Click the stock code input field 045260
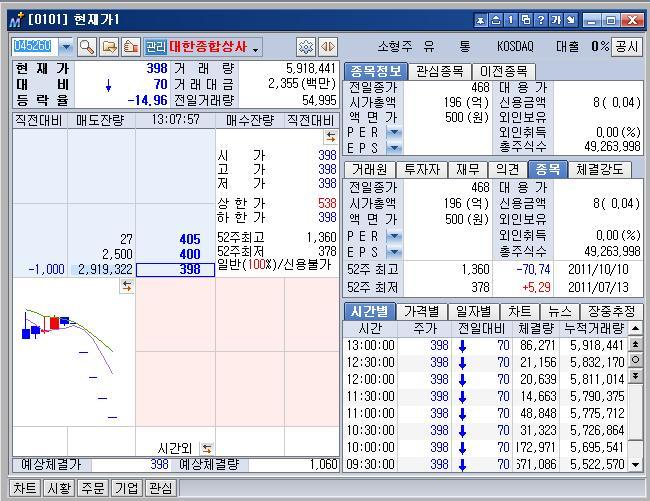 (x=35, y=47)
